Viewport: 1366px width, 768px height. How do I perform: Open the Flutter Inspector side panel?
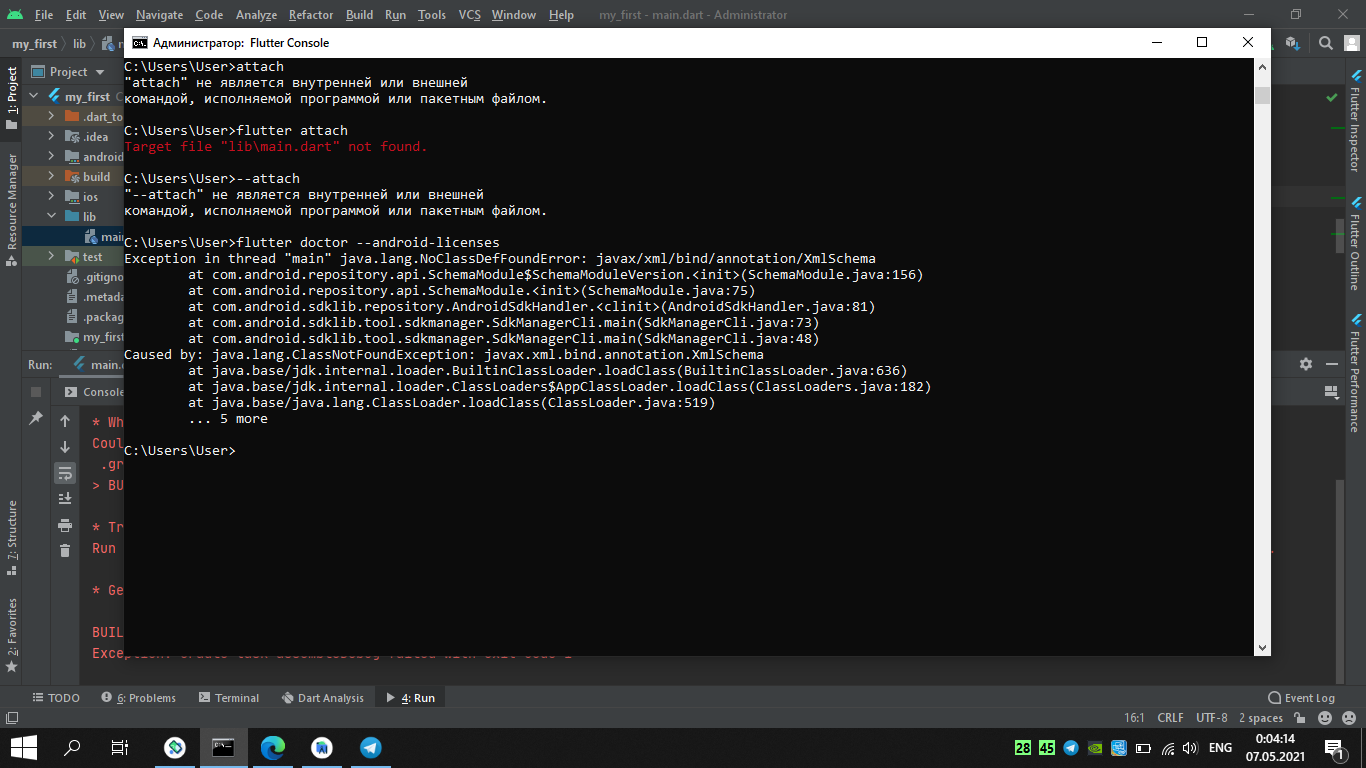1355,121
